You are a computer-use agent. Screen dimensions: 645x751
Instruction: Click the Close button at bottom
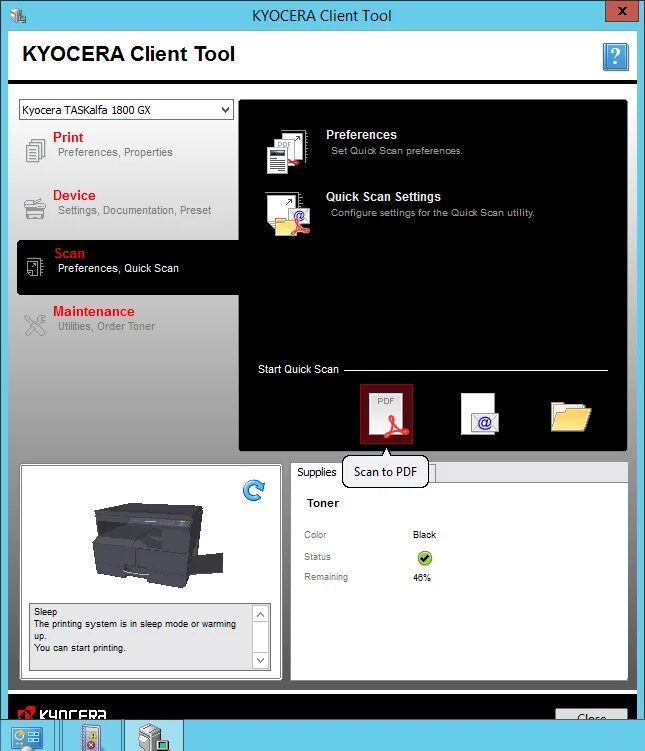[x=591, y=714]
